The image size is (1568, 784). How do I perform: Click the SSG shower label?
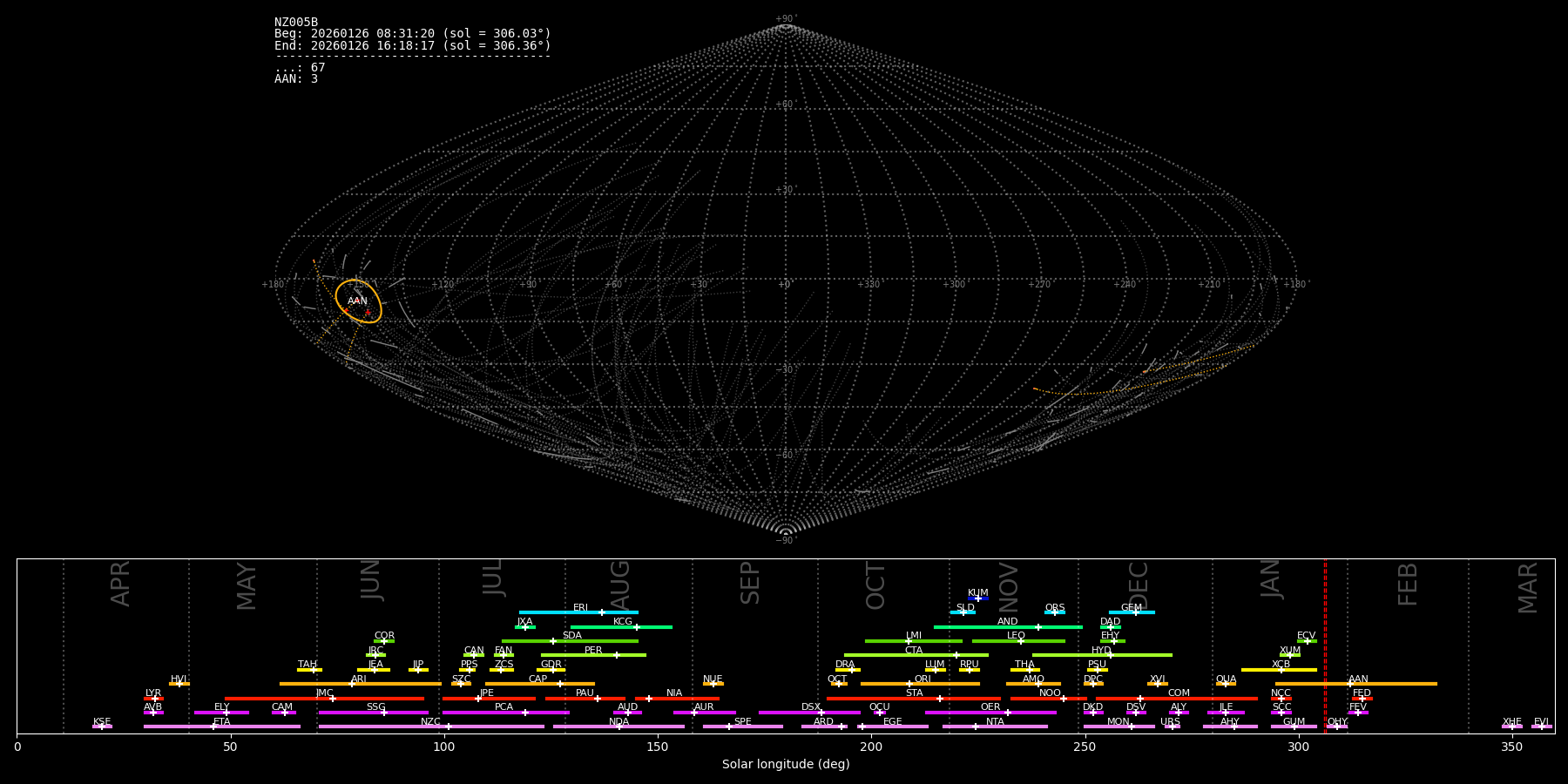click(x=375, y=707)
